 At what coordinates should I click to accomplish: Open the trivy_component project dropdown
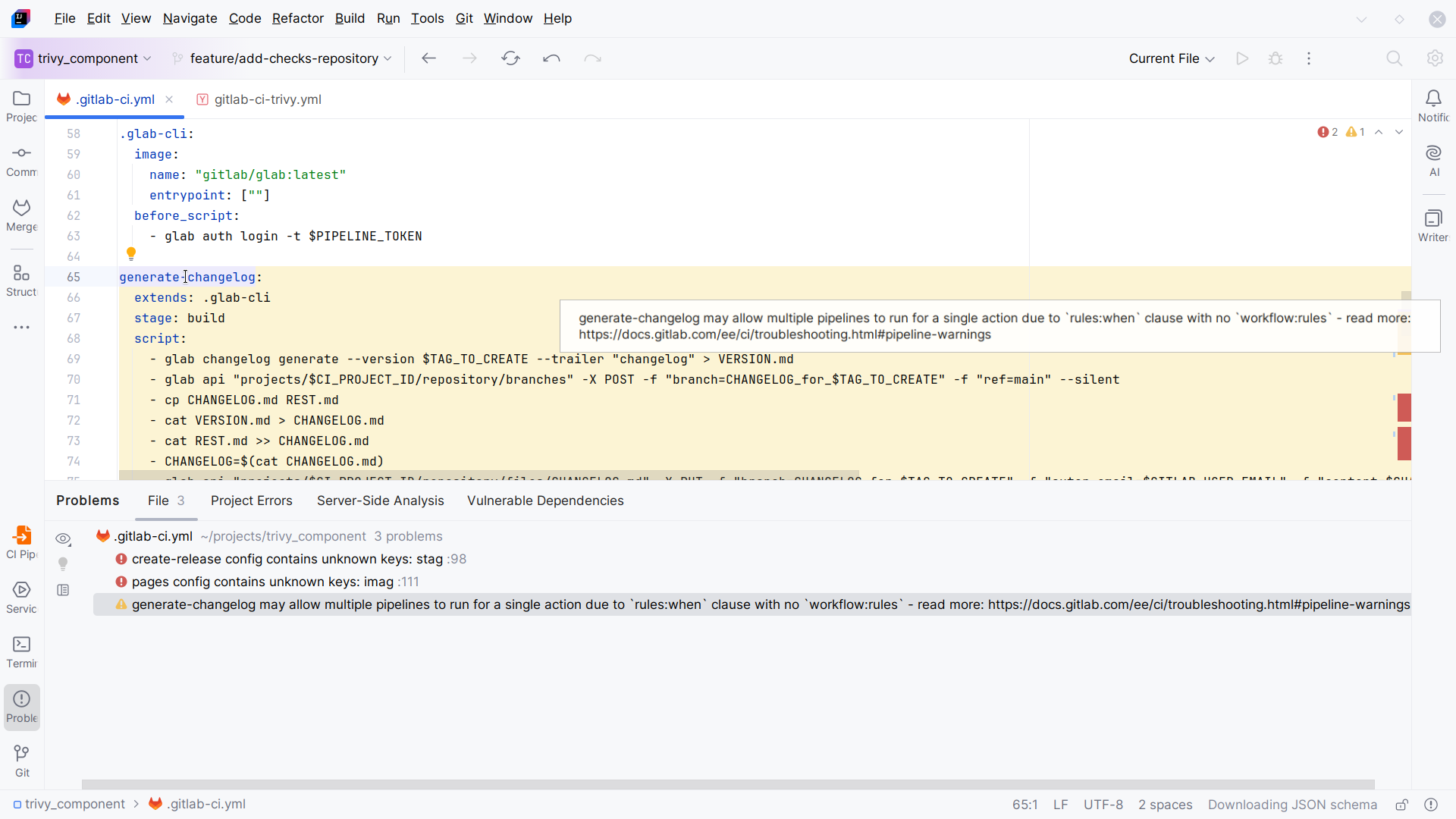coord(83,58)
